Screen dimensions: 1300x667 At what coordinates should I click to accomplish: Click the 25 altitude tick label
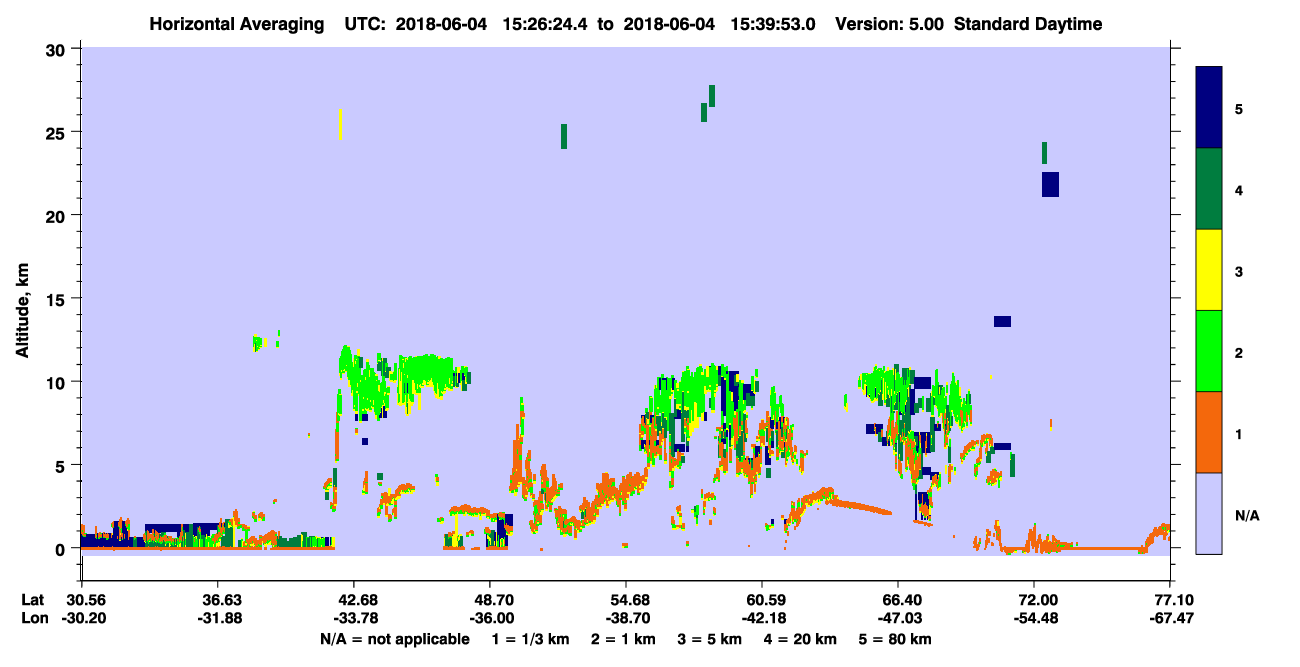point(58,132)
